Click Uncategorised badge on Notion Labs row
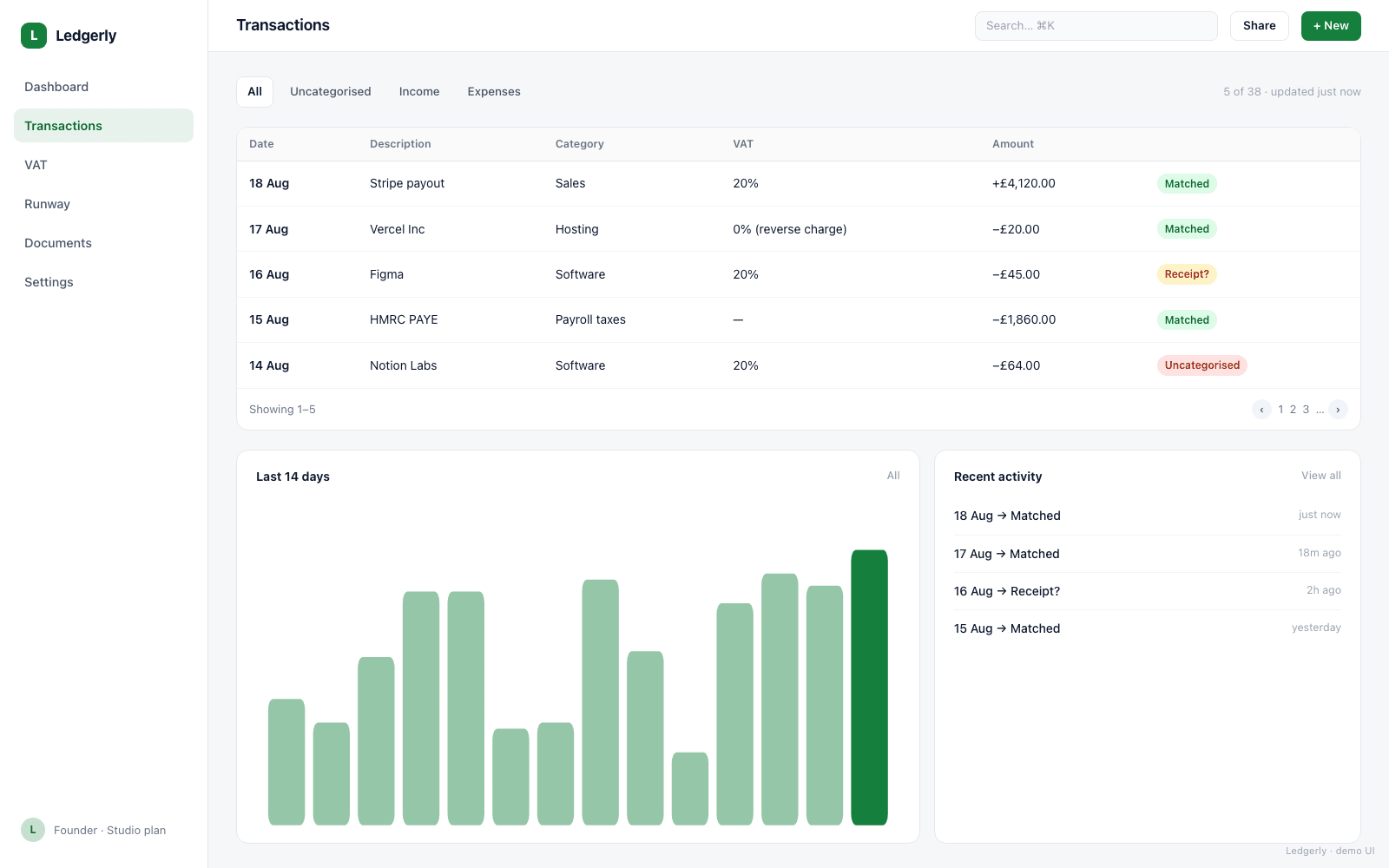This screenshot has width=1389, height=868. (x=1201, y=365)
